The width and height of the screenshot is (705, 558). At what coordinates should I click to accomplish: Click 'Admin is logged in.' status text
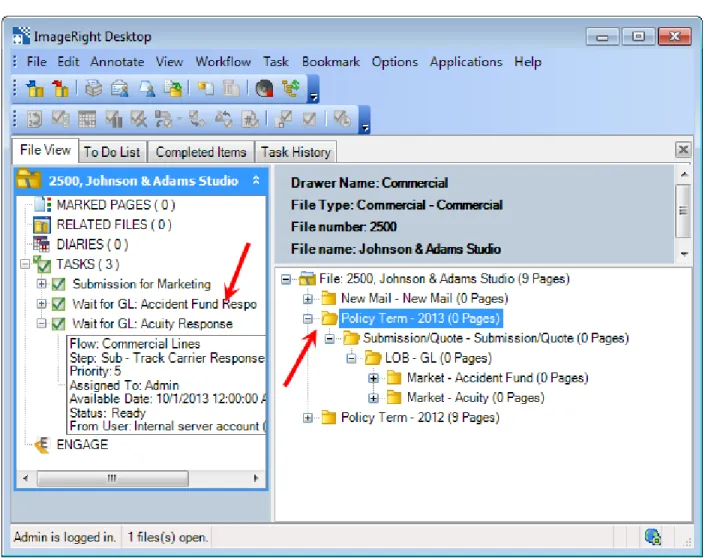[x=64, y=537]
